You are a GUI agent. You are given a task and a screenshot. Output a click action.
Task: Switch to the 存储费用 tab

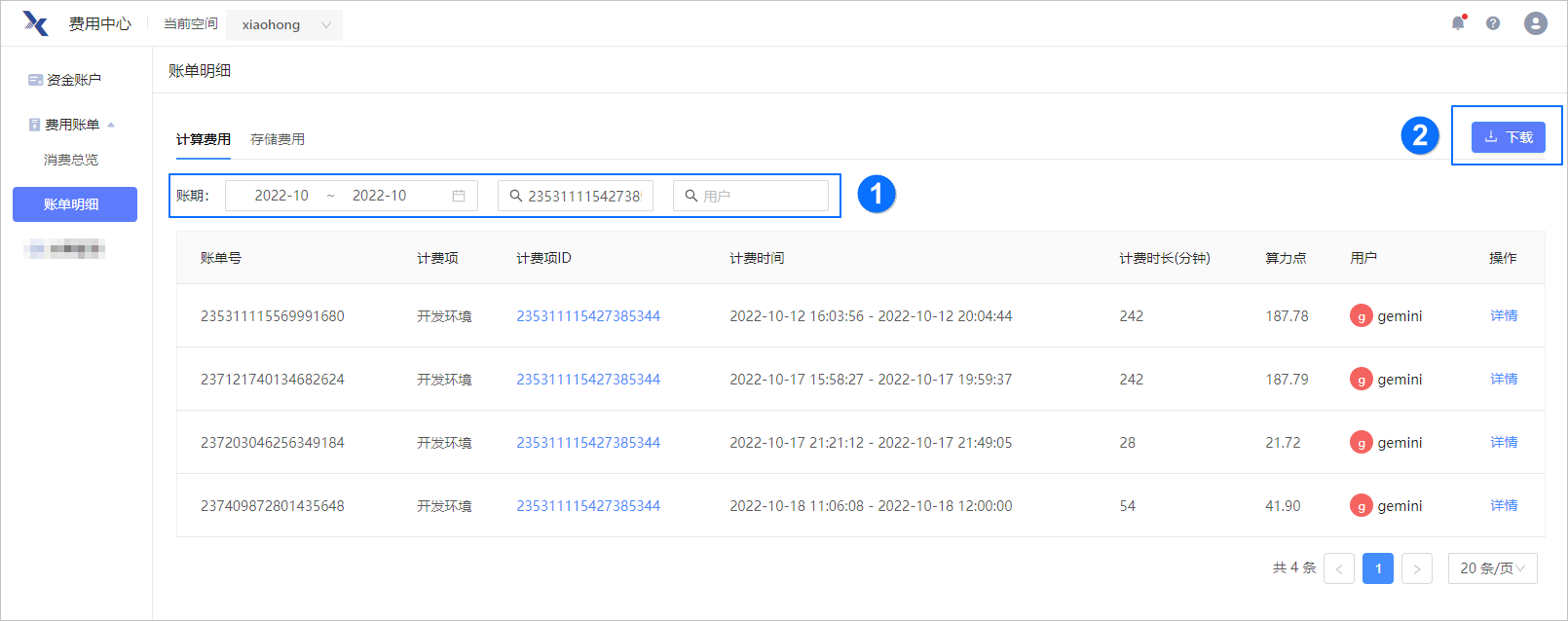click(278, 139)
